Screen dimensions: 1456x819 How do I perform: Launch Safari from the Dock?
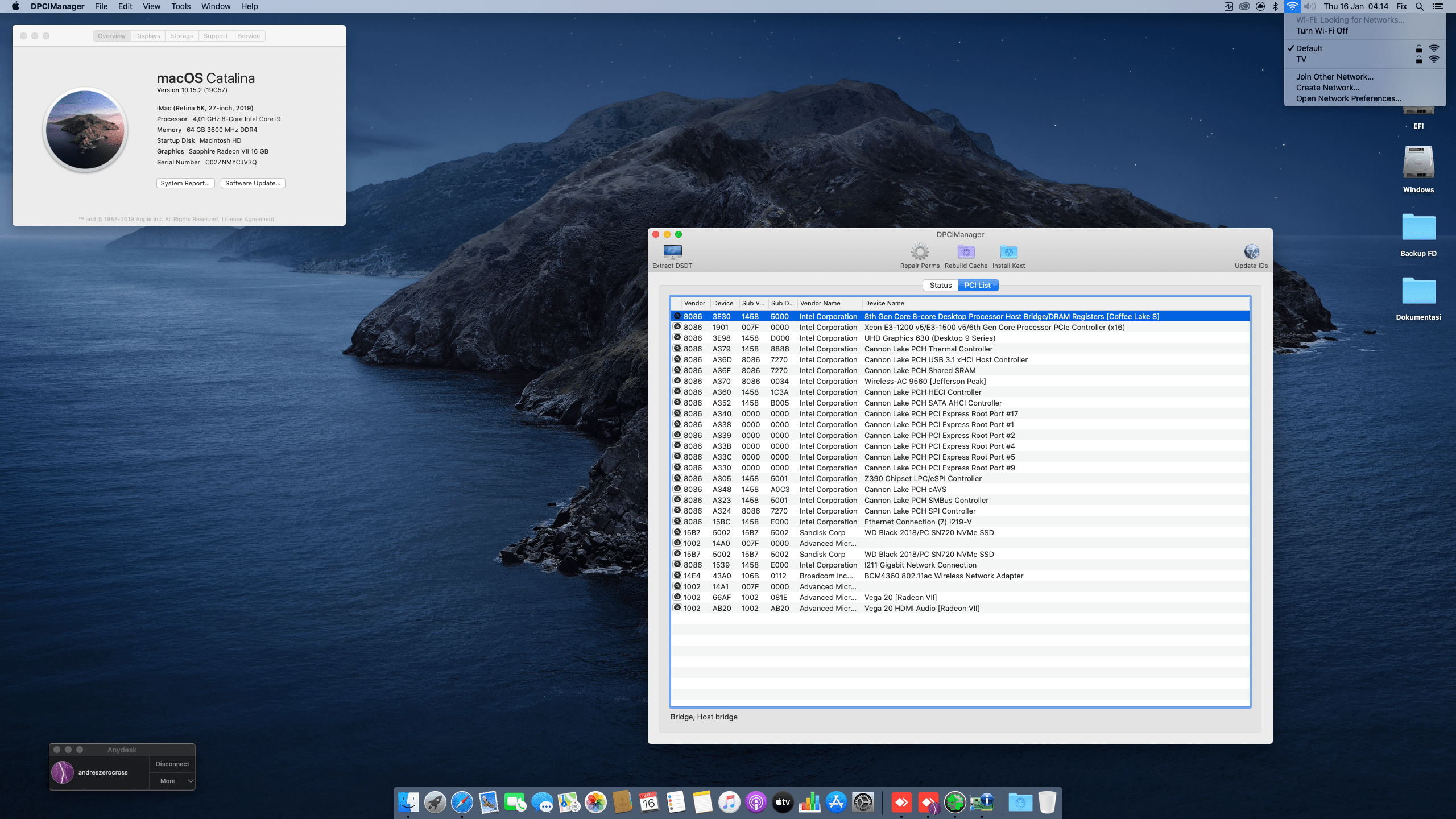pyautogui.click(x=462, y=803)
